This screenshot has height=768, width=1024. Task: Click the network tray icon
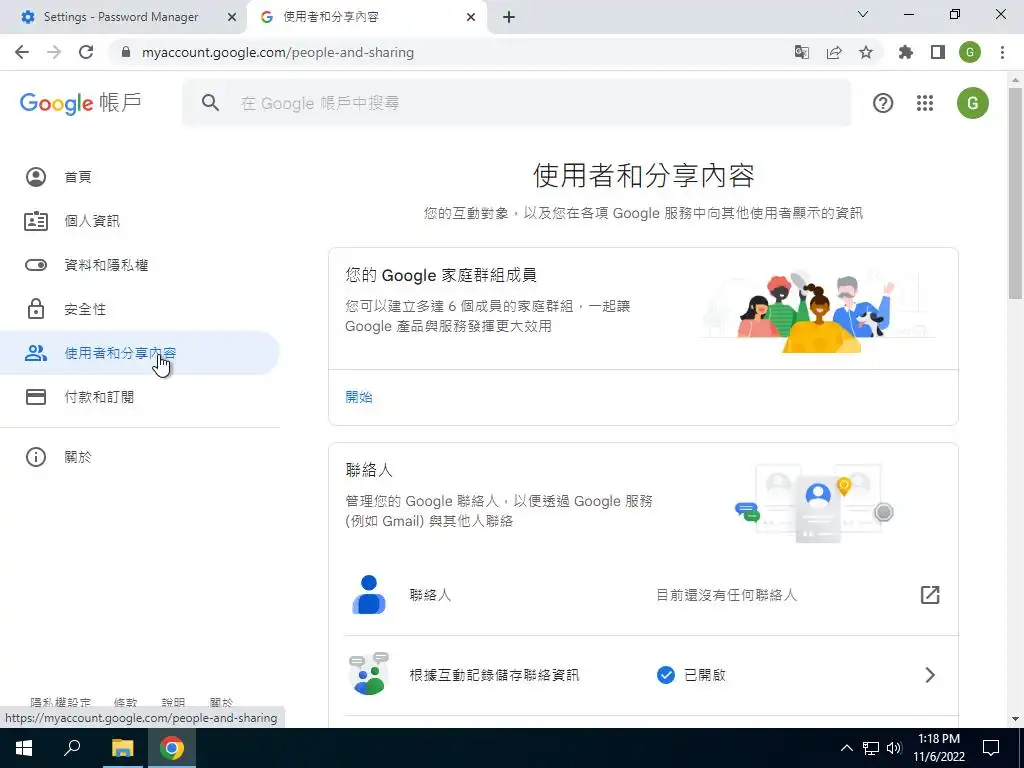871,748
